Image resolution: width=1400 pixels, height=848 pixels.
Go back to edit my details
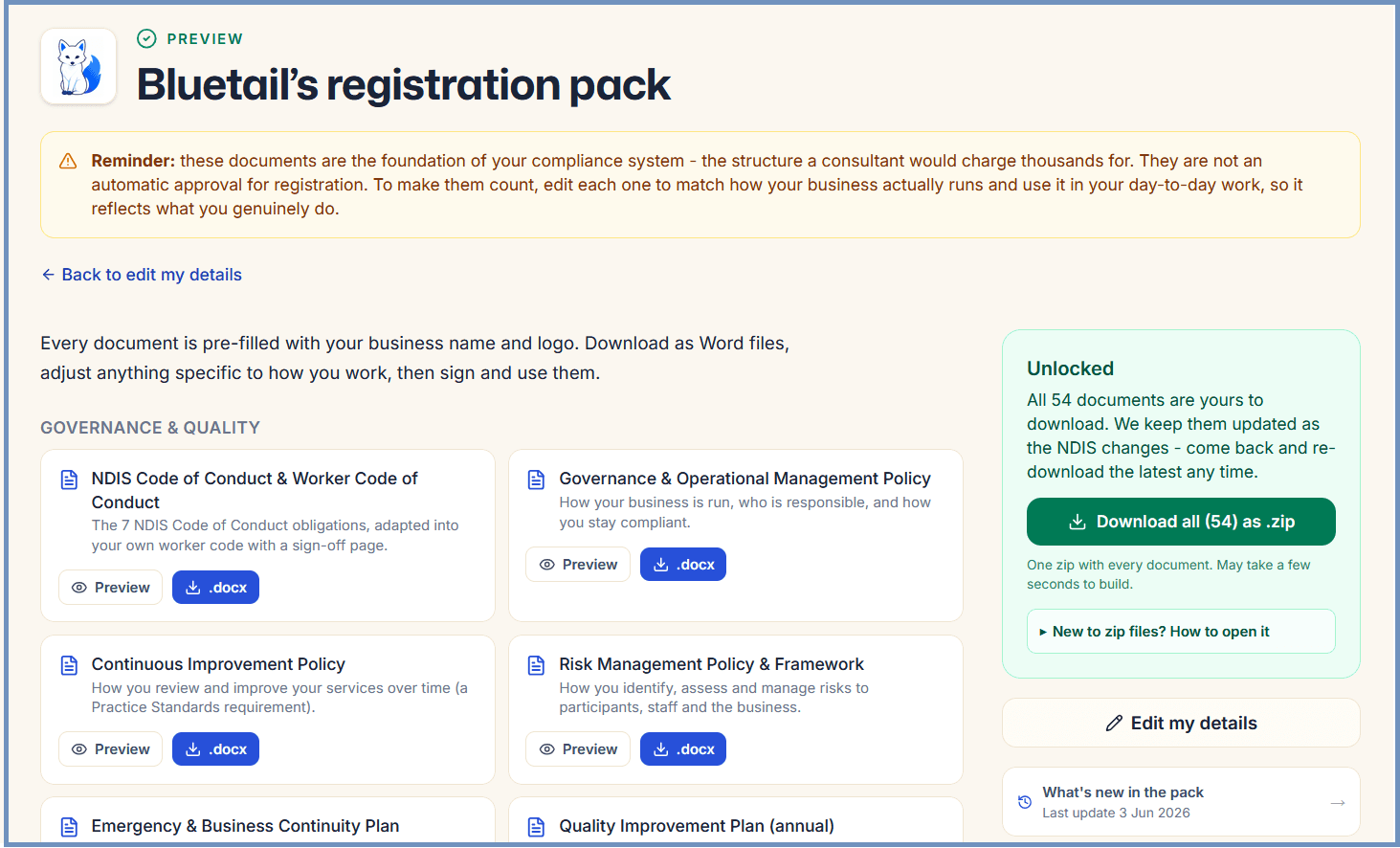click(142, 275)
